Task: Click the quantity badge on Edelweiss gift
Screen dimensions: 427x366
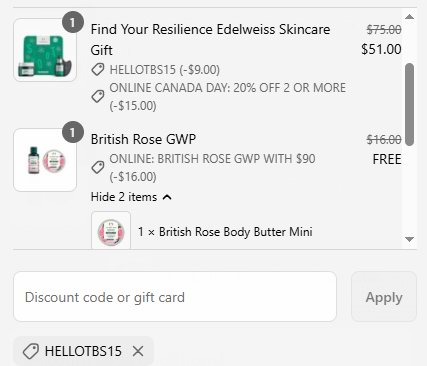Action: pos(72,22)
